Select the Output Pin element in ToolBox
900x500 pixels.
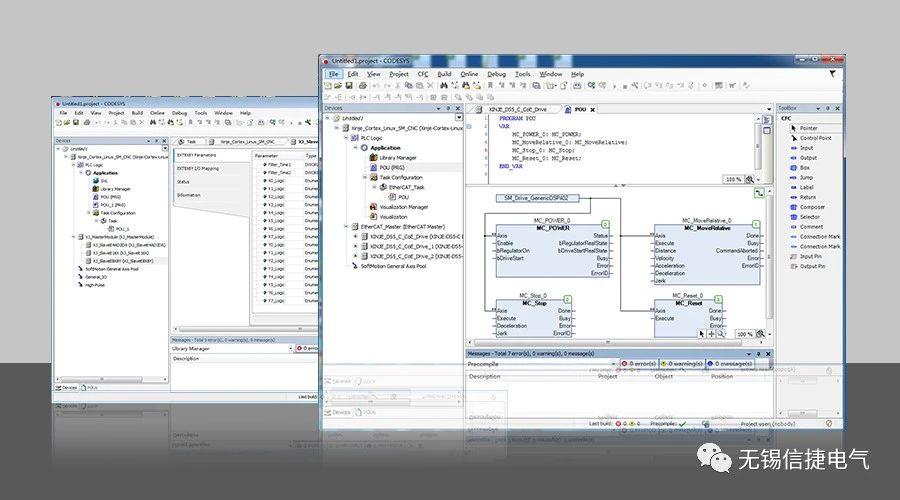[808, 266]
